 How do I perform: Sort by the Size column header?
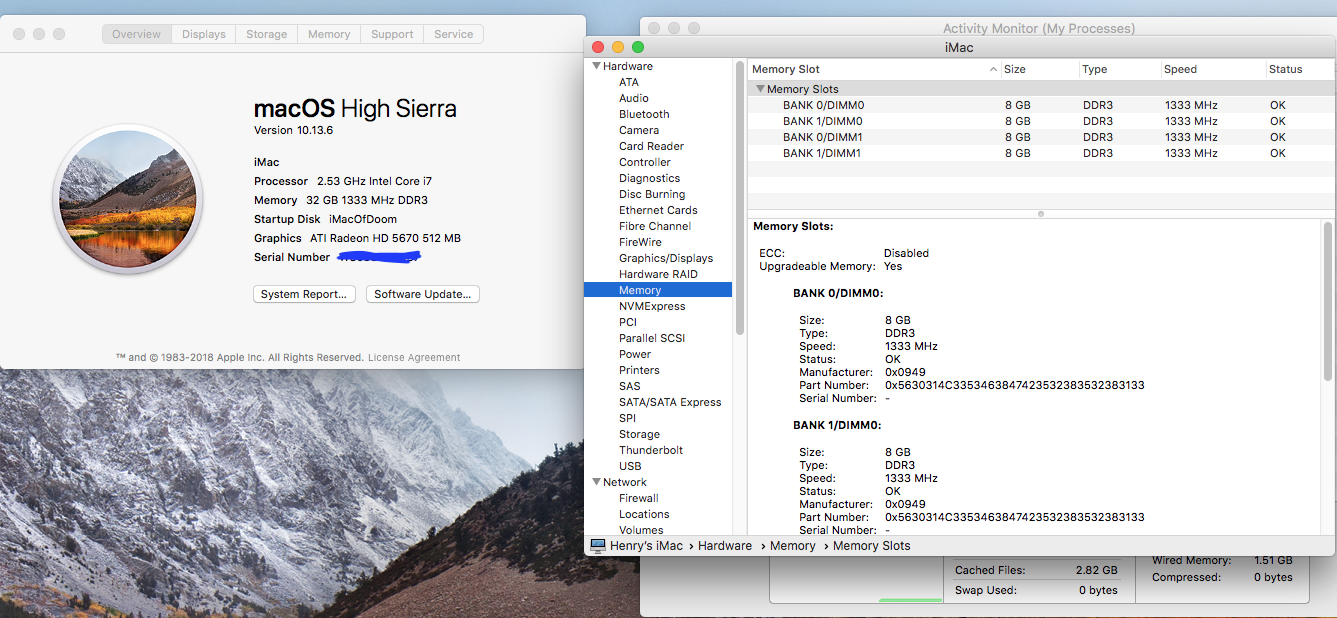point(1039,69)
